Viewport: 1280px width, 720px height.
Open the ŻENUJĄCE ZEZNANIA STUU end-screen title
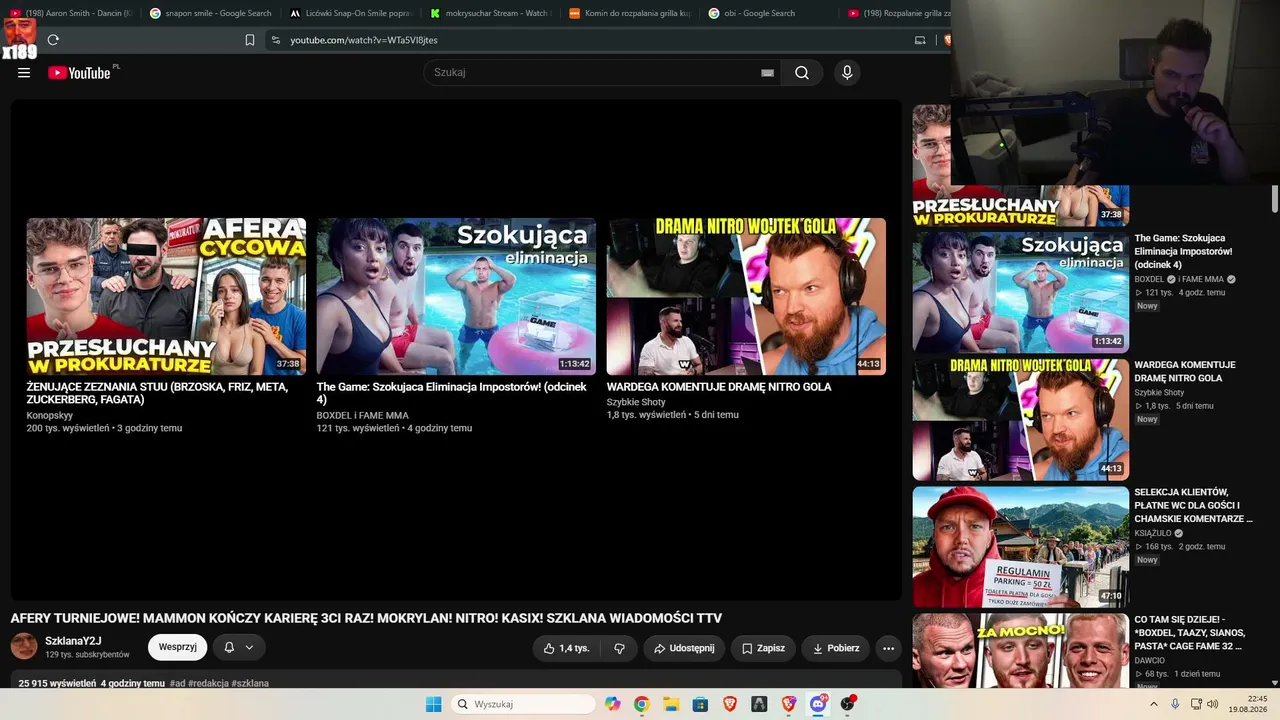point(157,393)
